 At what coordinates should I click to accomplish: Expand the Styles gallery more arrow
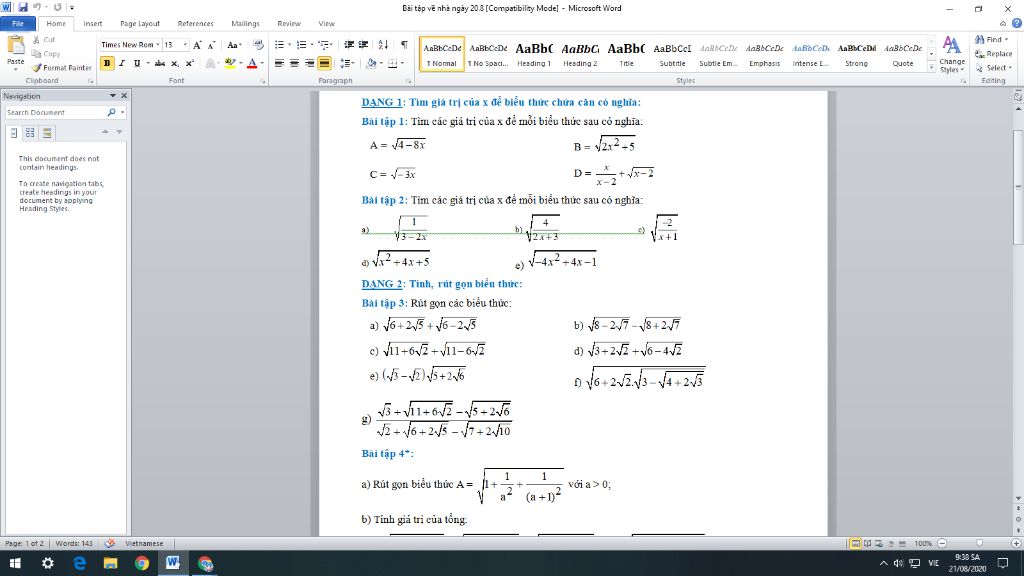click(931, 67)
